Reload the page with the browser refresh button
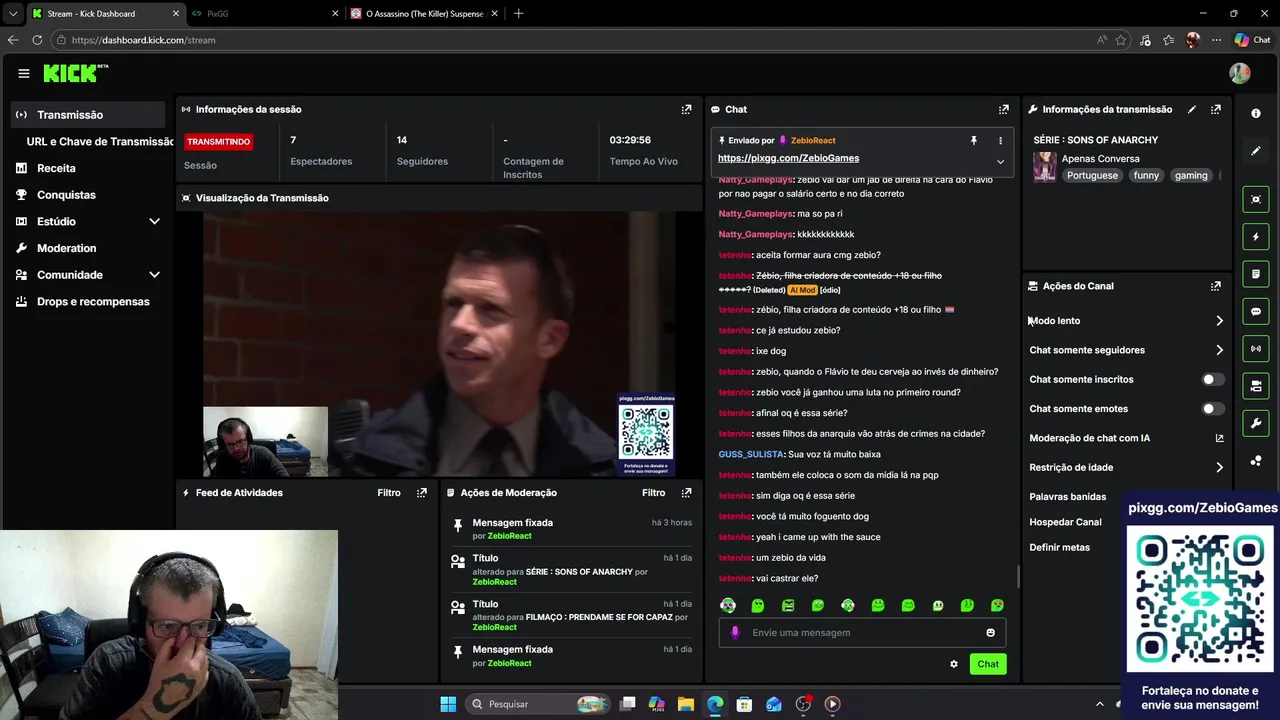The image size is (1280, 720). (x=37, y=40)
